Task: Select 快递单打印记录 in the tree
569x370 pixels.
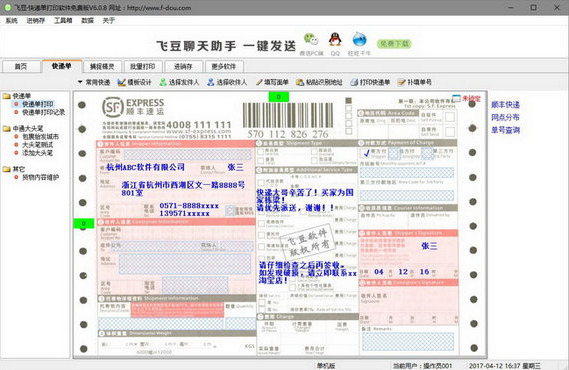Action: coord(44,112)
